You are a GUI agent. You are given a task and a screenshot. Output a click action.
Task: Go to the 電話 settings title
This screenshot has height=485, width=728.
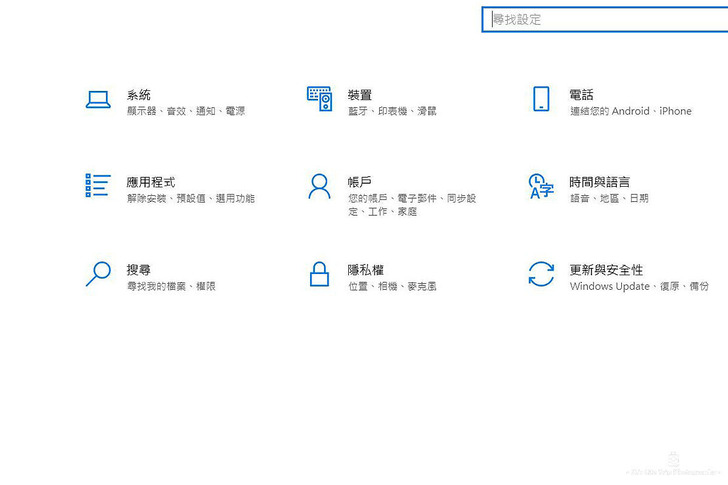tap(581, 95)
